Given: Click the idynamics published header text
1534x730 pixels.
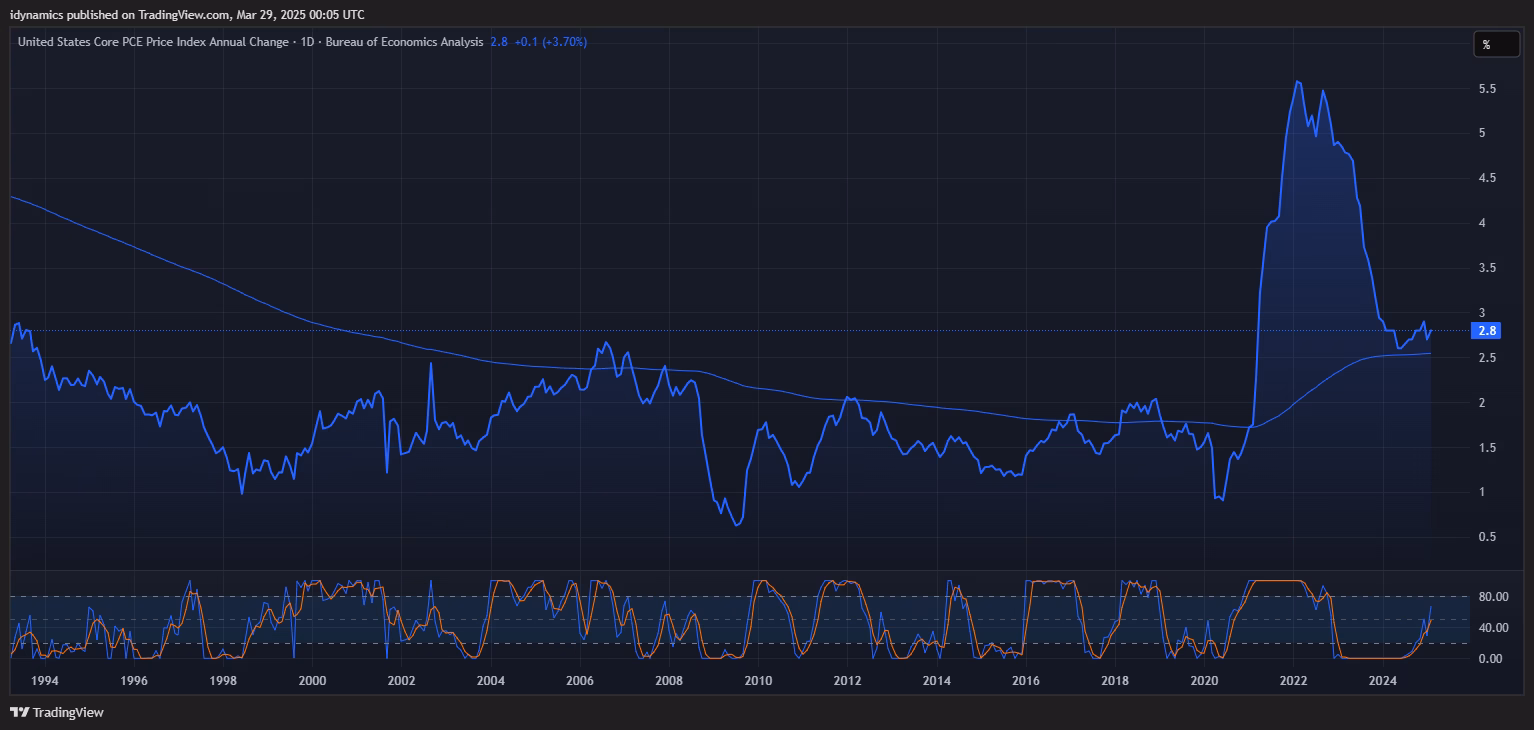Looking at the screenshot, I should point(187,14).
